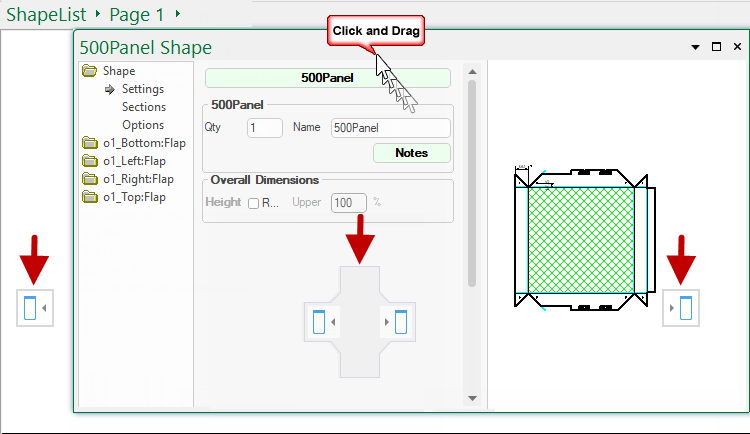Click the o1_Bottom:Flap folder icon
This screenshot has width=750, height=434.
[x=90, y=143]
